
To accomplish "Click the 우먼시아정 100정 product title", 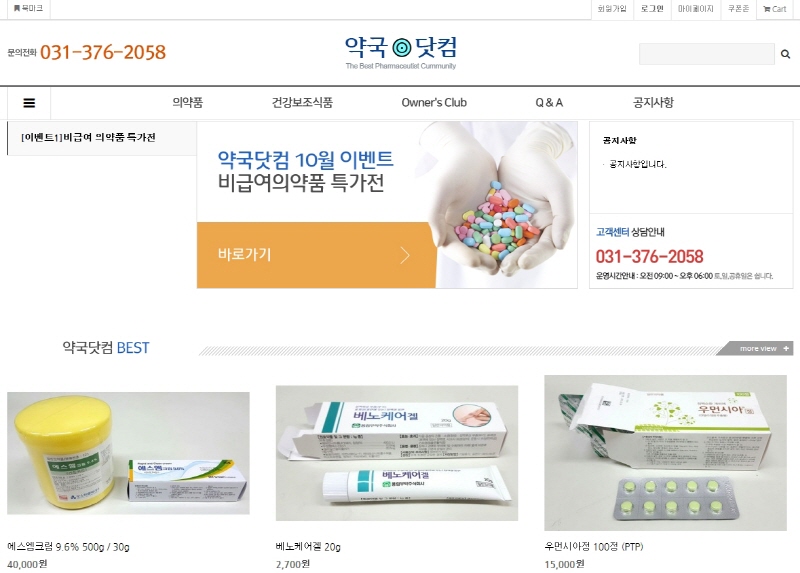I will point(594,546).
